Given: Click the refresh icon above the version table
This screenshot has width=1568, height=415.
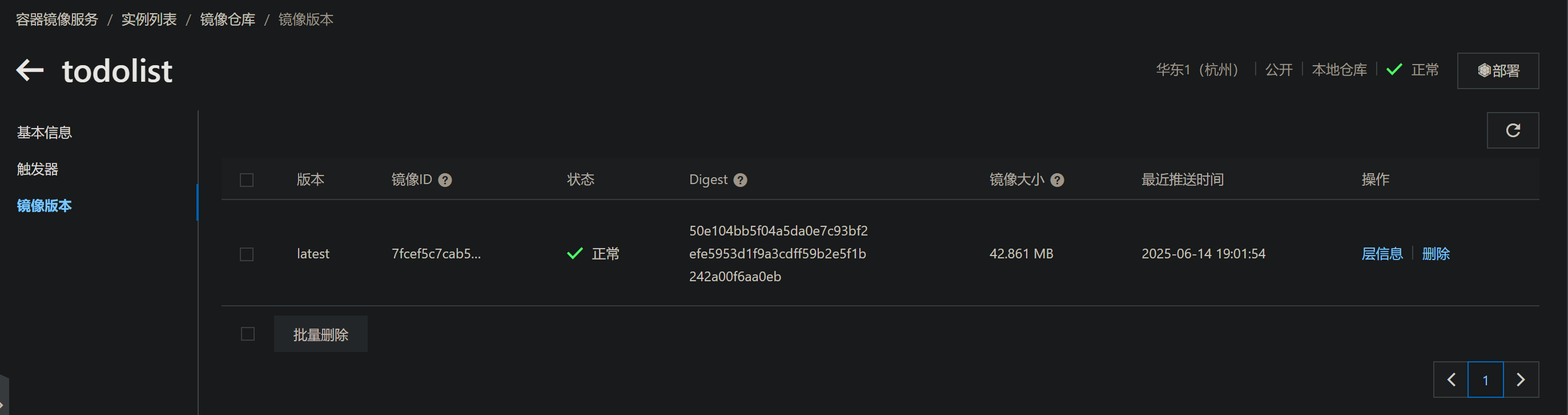Looking at the screenshot, I should coord(1513,130).
